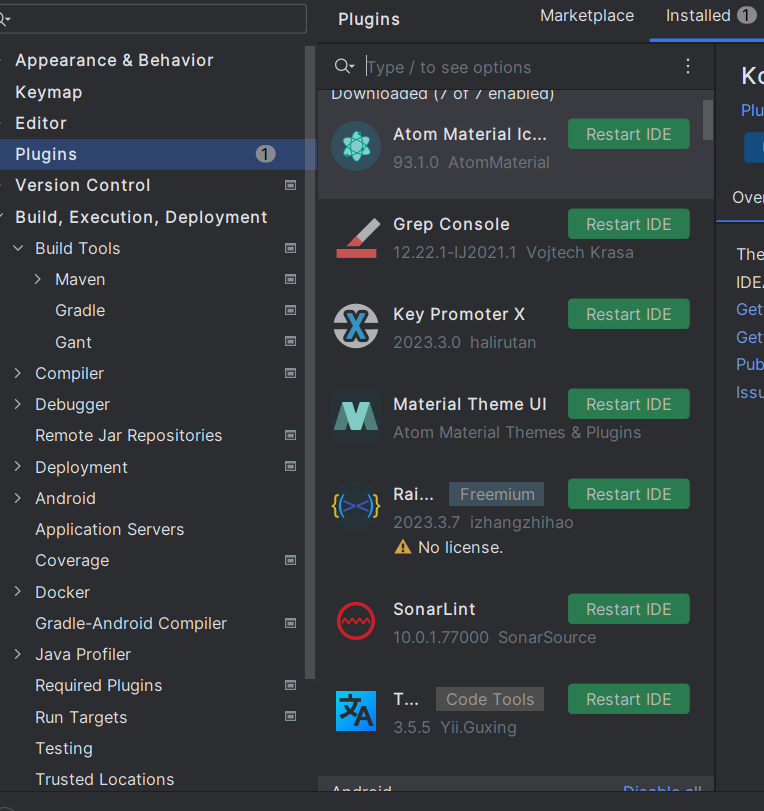Image resolution: width=764 pixels, height=811 pixels.
Task: Click the project-level icon beside Version Control
Action: pos(291,185)
